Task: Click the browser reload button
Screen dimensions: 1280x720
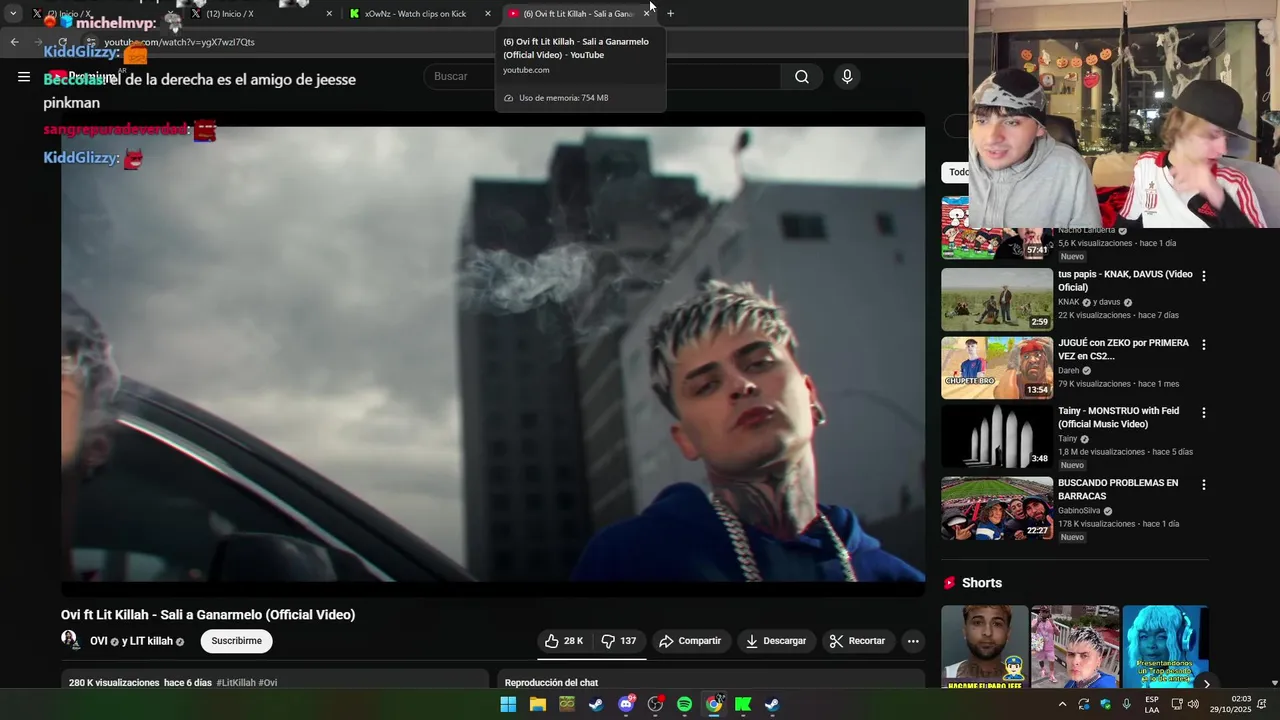Action: tap(63, 42)
